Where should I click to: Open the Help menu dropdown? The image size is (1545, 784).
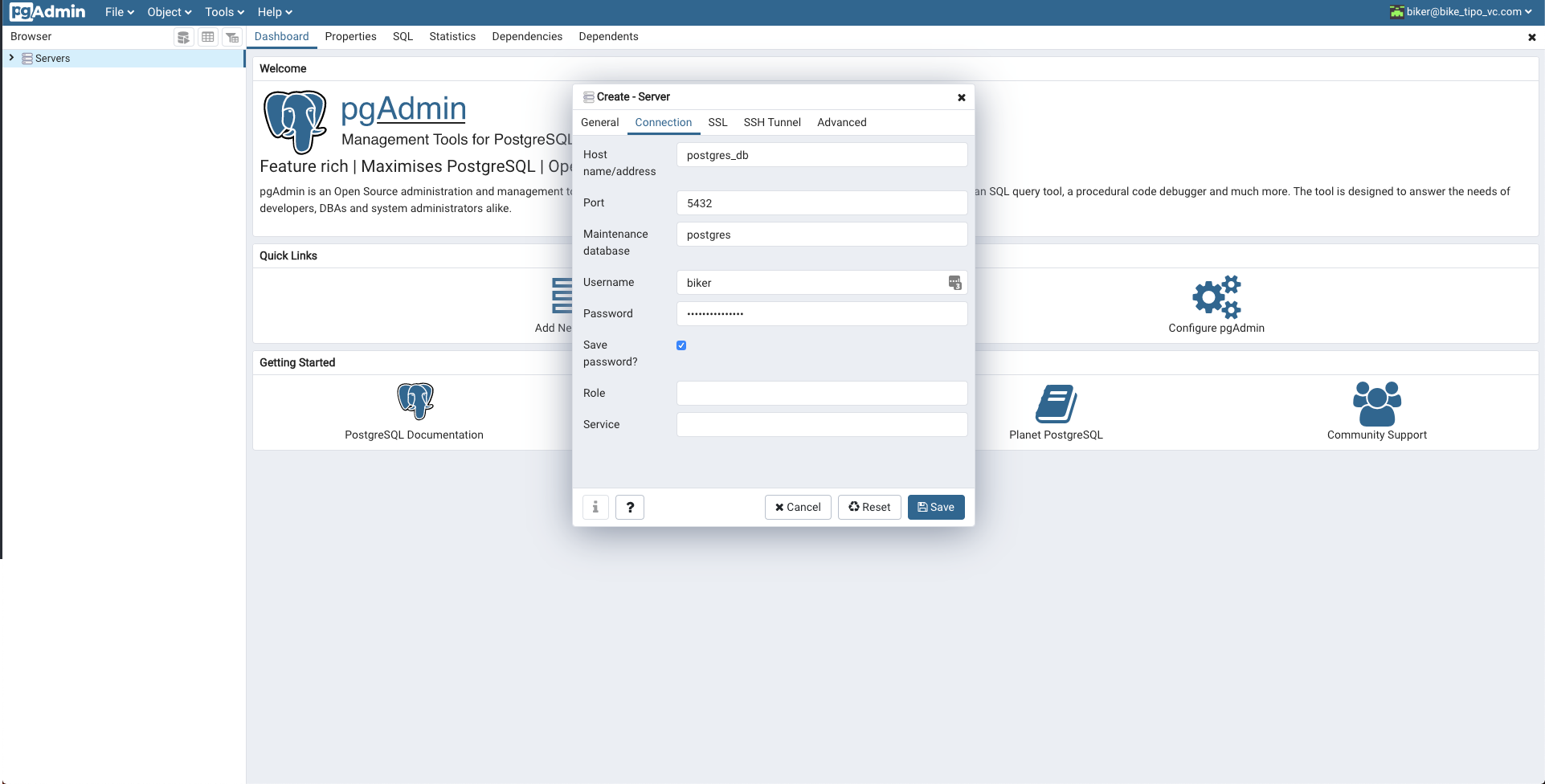(275, 12)
